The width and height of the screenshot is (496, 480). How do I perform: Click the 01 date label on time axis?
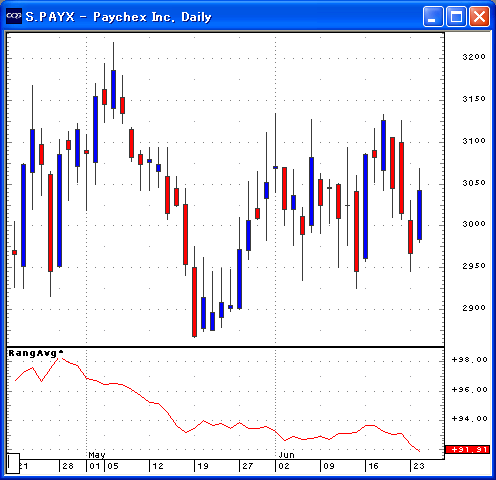click(x=95, y=466)
